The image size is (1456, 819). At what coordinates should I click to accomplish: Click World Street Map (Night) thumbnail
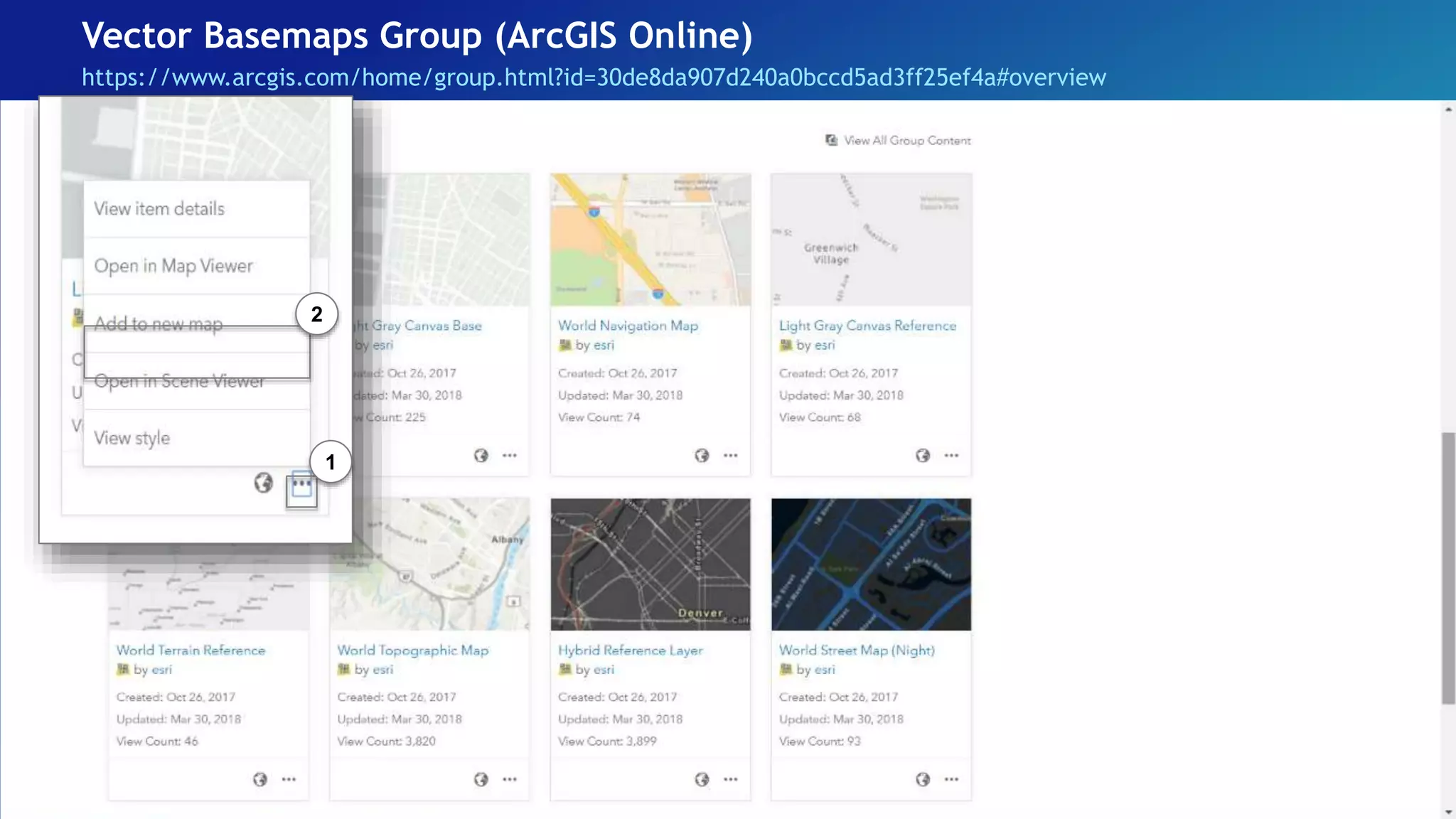[x=871, y=564]
